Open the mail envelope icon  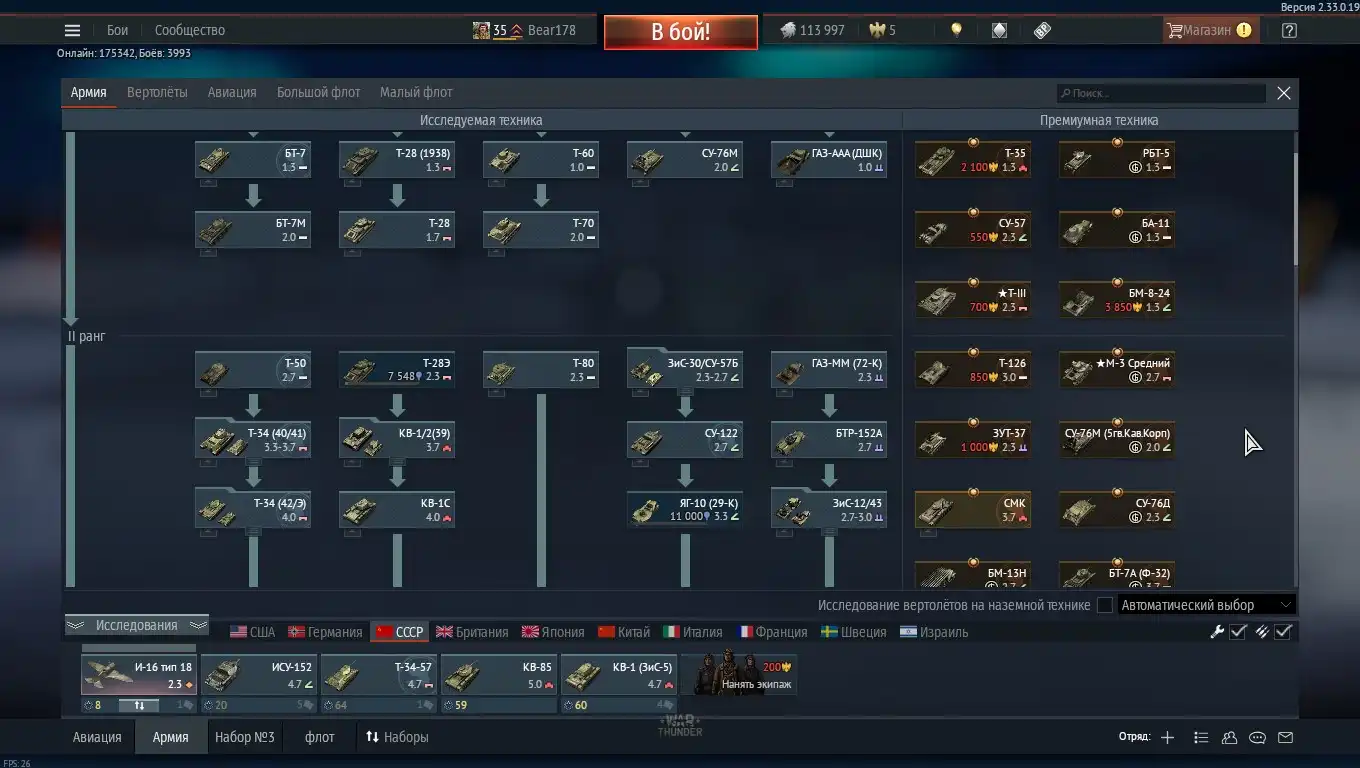(x=1286, y=738)
